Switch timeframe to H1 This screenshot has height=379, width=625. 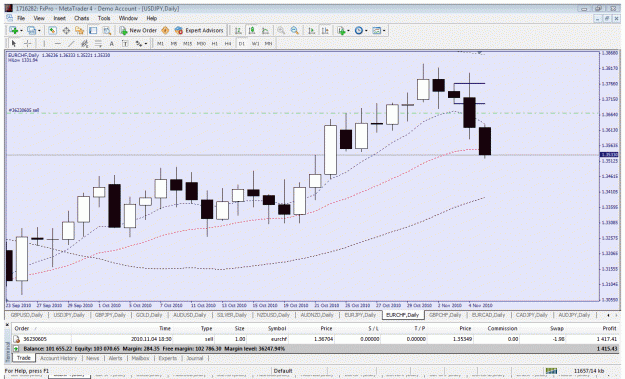coord(214,43)
